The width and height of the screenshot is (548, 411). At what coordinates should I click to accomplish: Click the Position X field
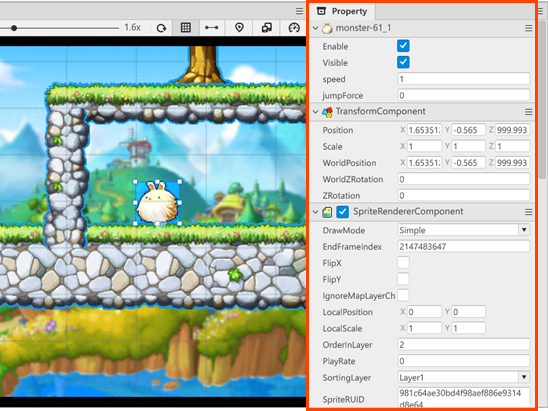424,130
